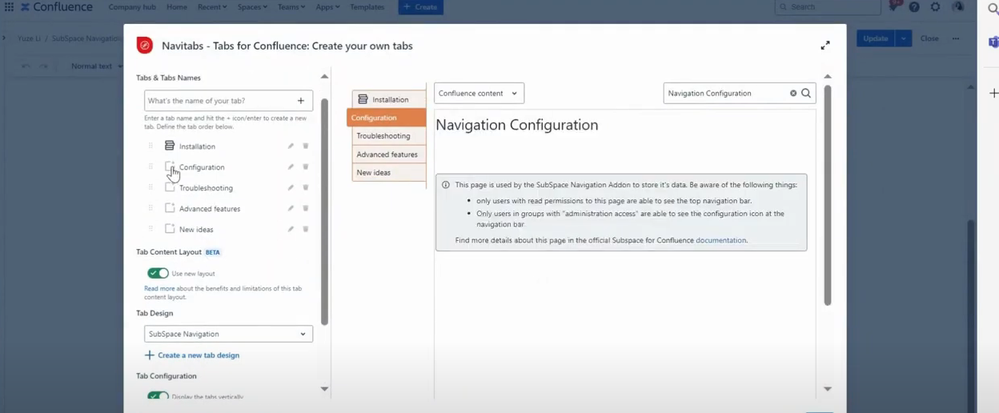Click the Navitabs red compass logo
This screenshot has height=413, width=999.
pyautogui.click(x=145, y=45)
